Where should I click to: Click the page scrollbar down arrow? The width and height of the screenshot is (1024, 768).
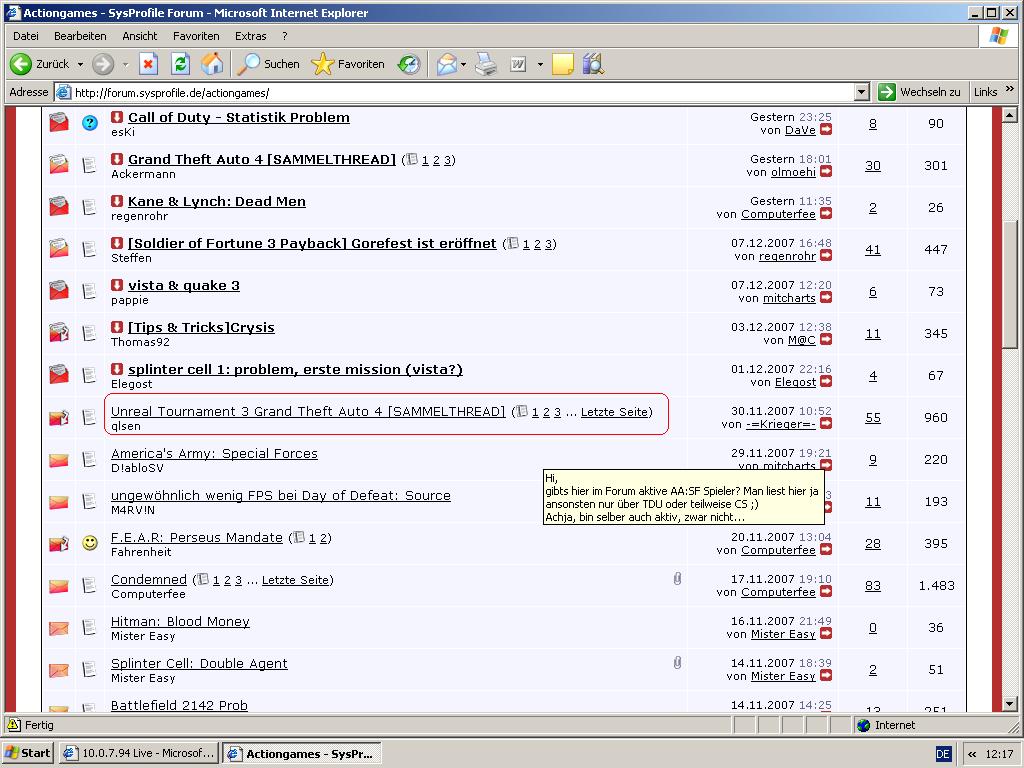point(1010,704)
